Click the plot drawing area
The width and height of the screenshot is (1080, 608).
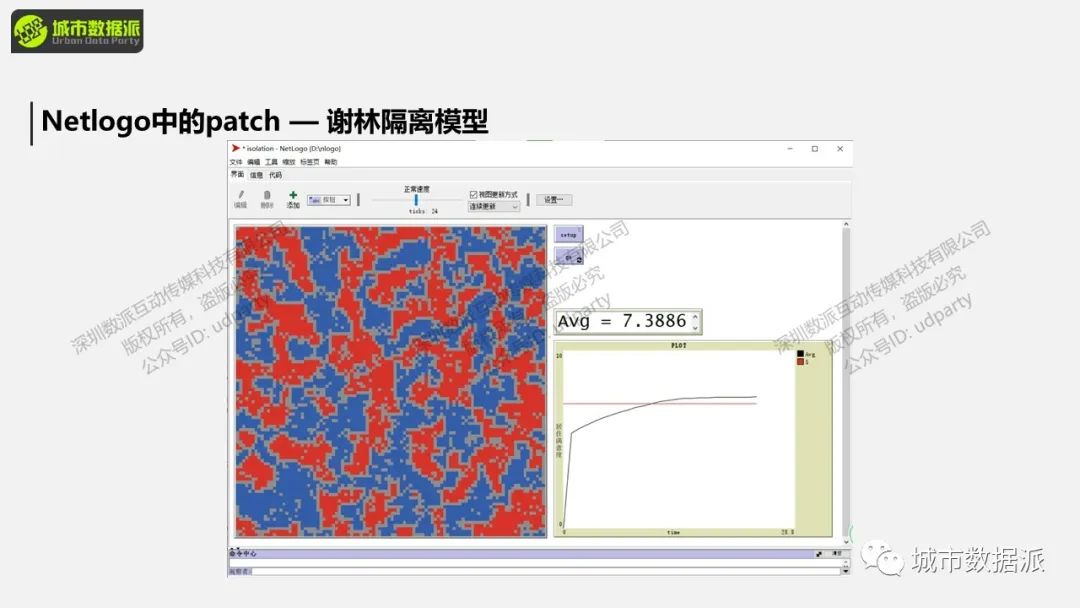(678, 439)
